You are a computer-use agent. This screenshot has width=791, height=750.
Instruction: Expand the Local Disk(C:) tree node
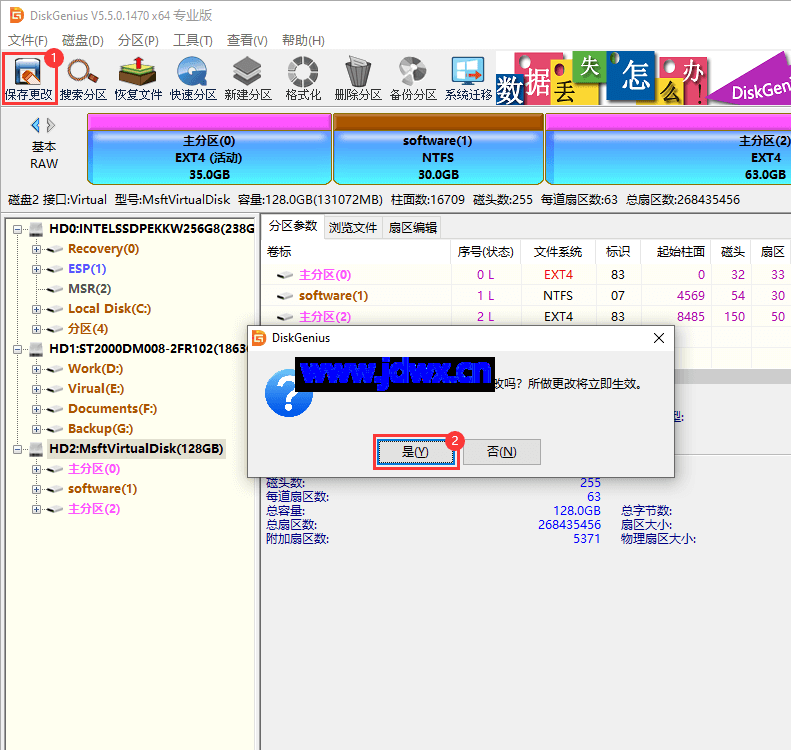(x=36, y=309)
